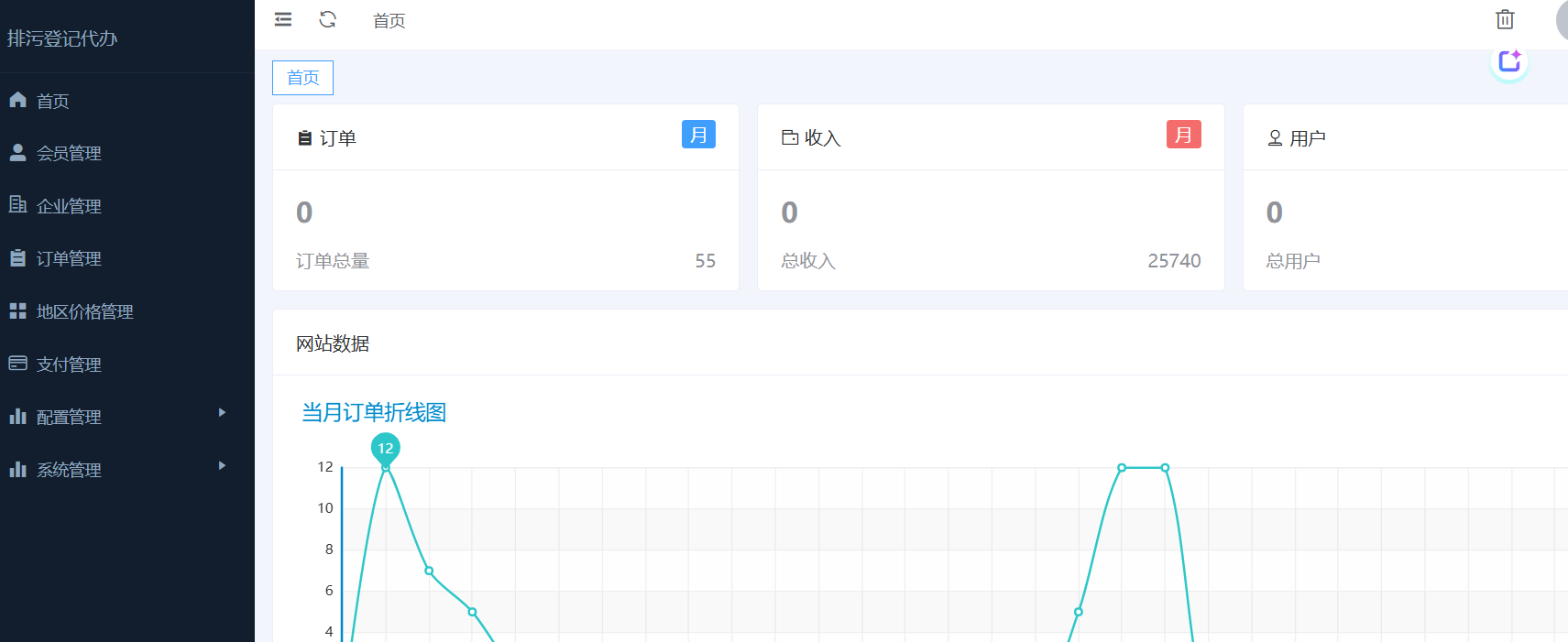Click the trash can icon at top right
The height and width of the screenshot is (642, 1568).
coord(1504,19)
